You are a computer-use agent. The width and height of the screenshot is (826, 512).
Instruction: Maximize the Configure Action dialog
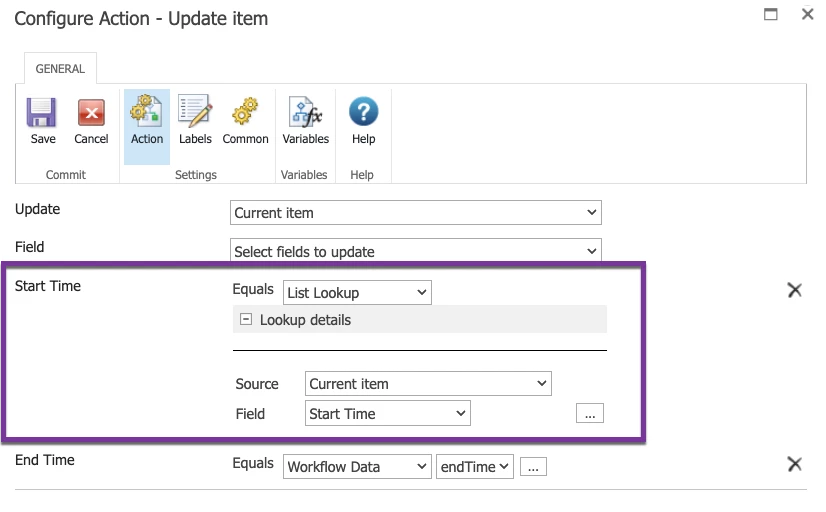pyautogui.click(x=771, y=14)
